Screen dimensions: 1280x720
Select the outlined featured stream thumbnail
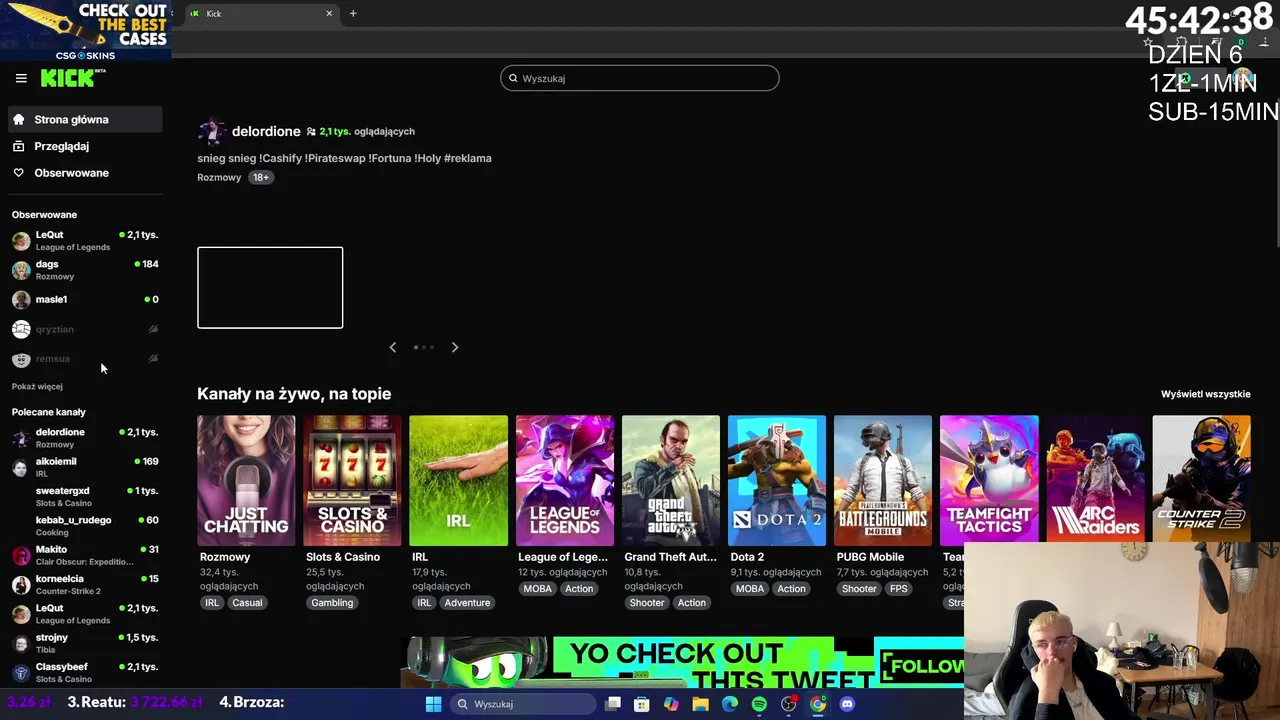point(270,287)
